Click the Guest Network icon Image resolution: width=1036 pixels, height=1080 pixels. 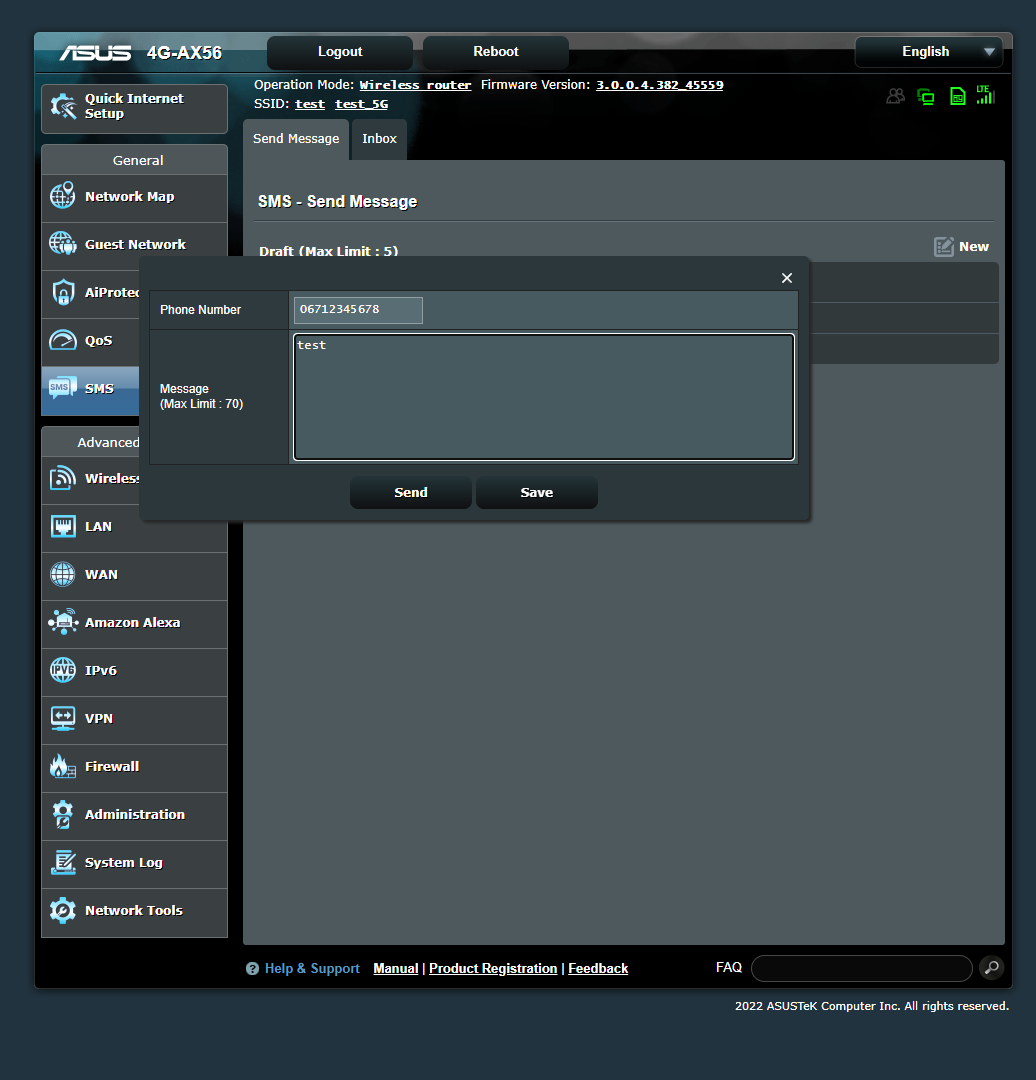pos(63,243)
